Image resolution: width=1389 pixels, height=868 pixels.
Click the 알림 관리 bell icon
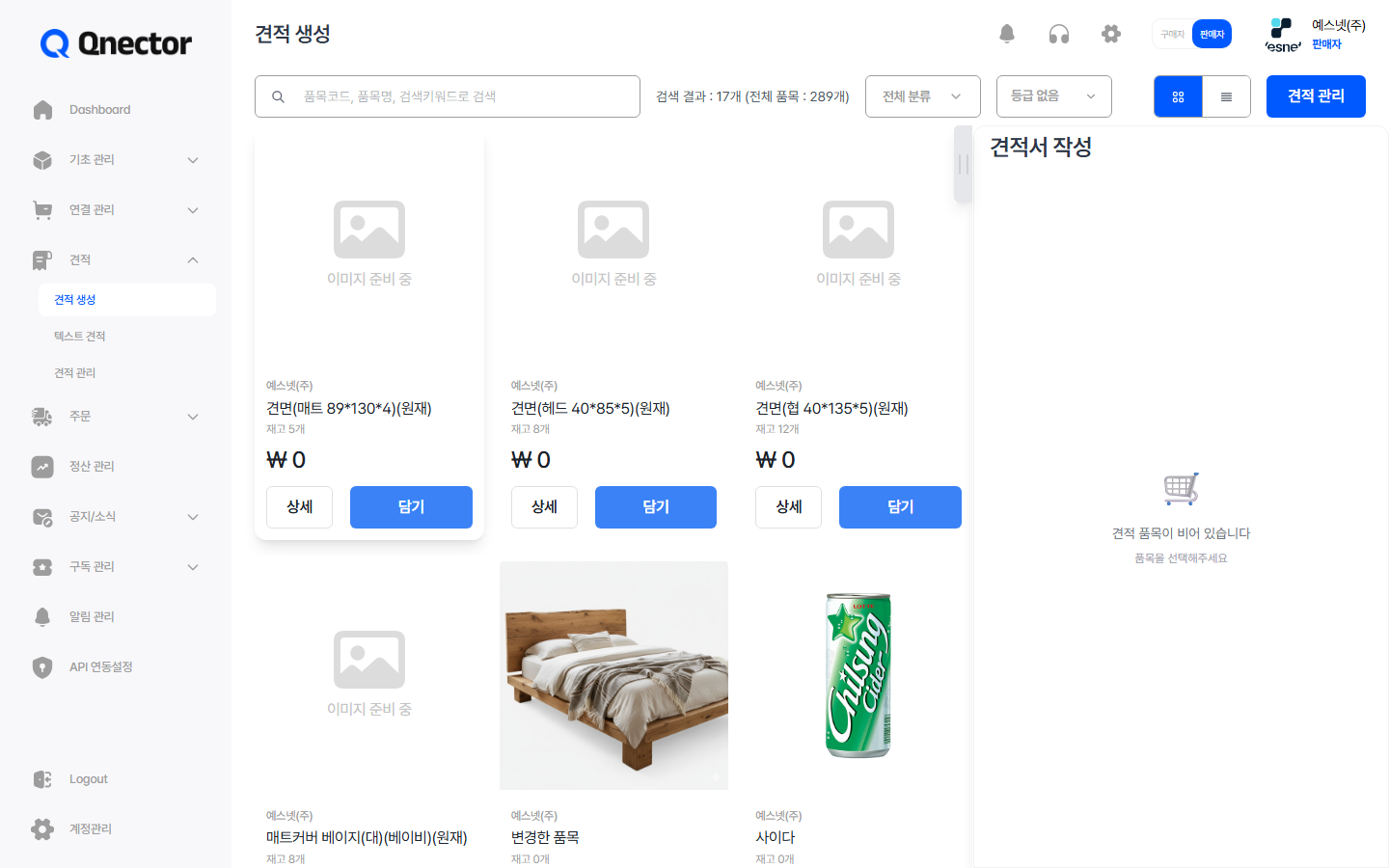42,617
